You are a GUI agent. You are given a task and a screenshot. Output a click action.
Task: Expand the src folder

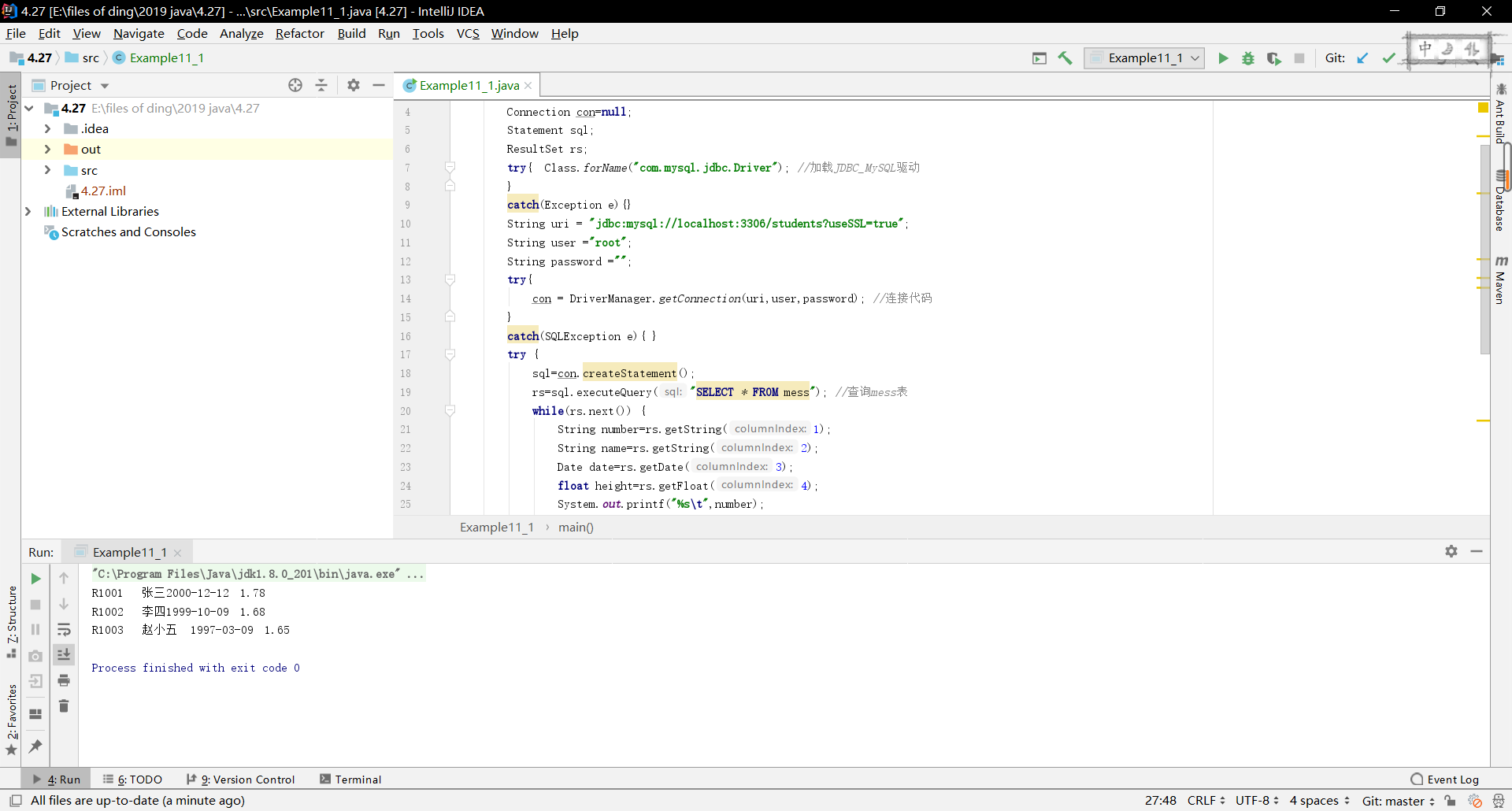[x=47, y=170]
